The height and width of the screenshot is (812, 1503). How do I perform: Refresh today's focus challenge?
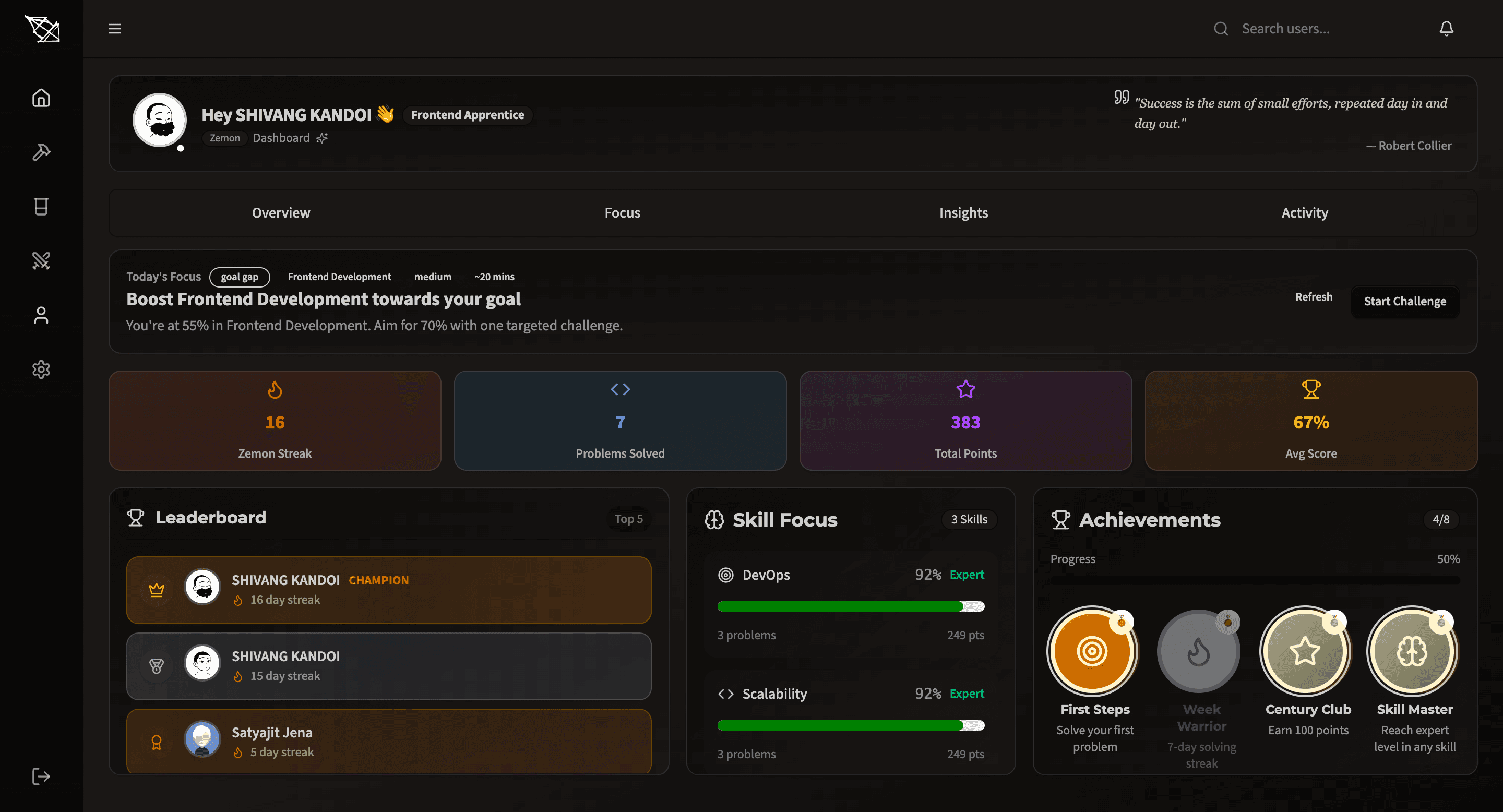[1314, 297]
